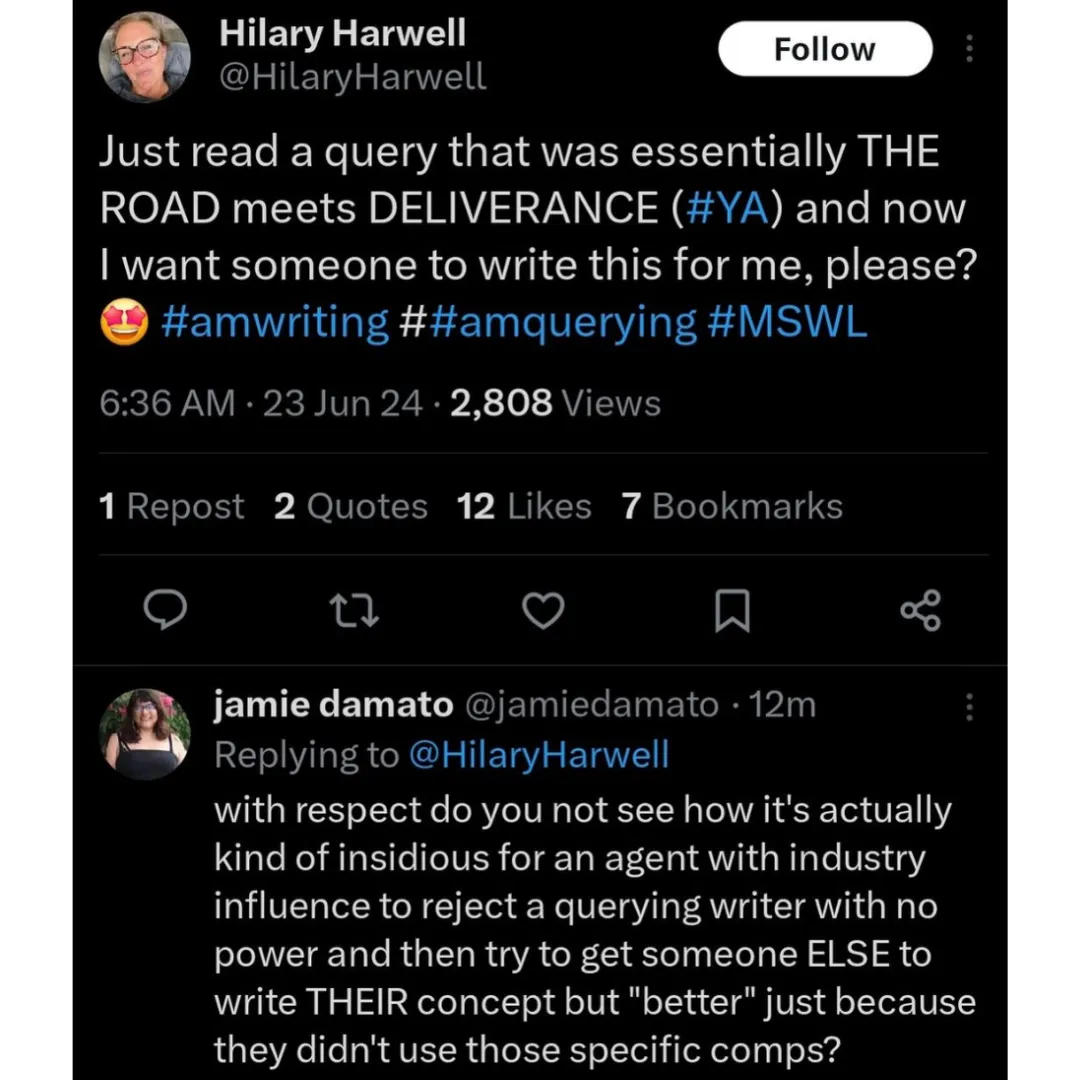The width and height of the screenshot is (1080, 1080).
Task: Follow Hilary Harwell
Action: click(825, 49)
